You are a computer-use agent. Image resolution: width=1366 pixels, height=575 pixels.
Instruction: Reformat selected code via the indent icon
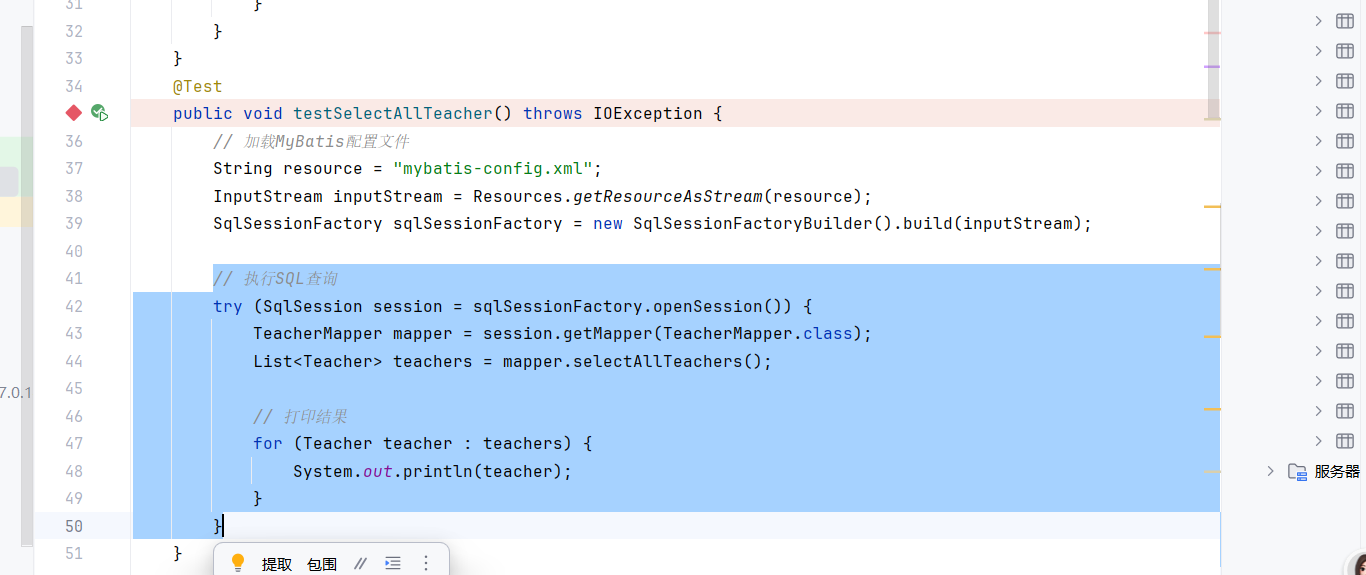coord(393,564)
